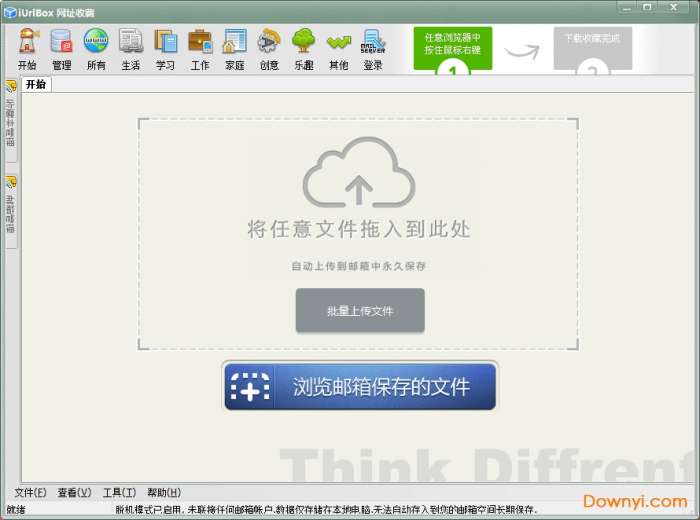Click 将任意文件拖入到此处 drop zone text

pyautogui.click(x=359, y=229)
